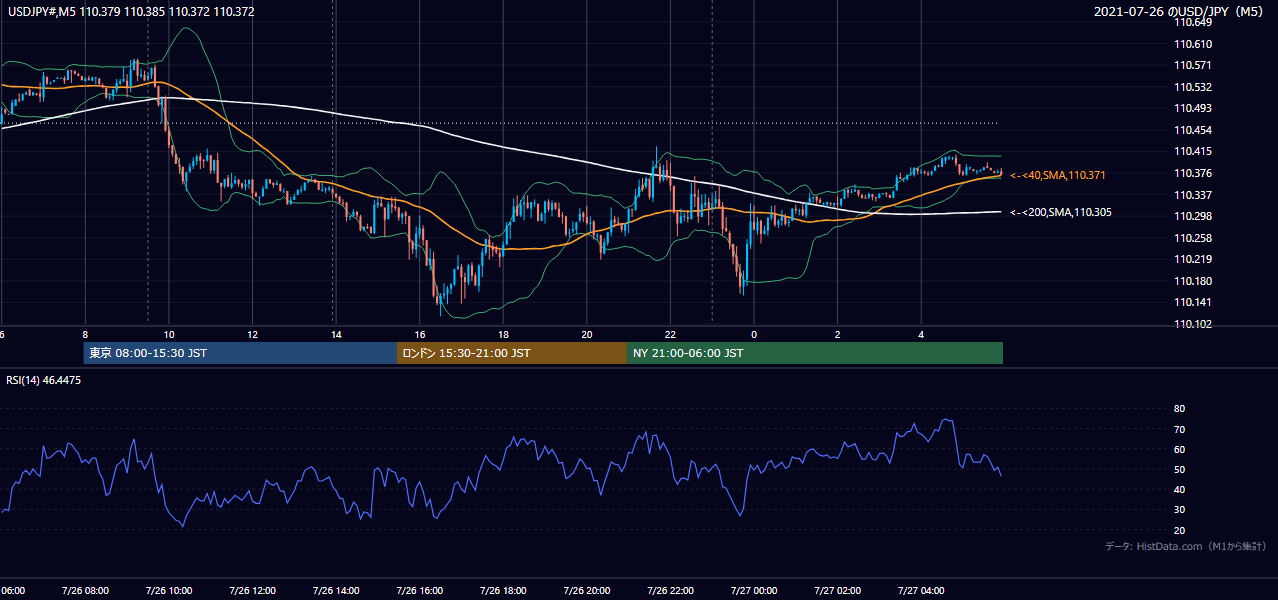The image size is (1278, 600).
Task: Click price level 110.102 on axis
Action: [x=1193, y=324]
